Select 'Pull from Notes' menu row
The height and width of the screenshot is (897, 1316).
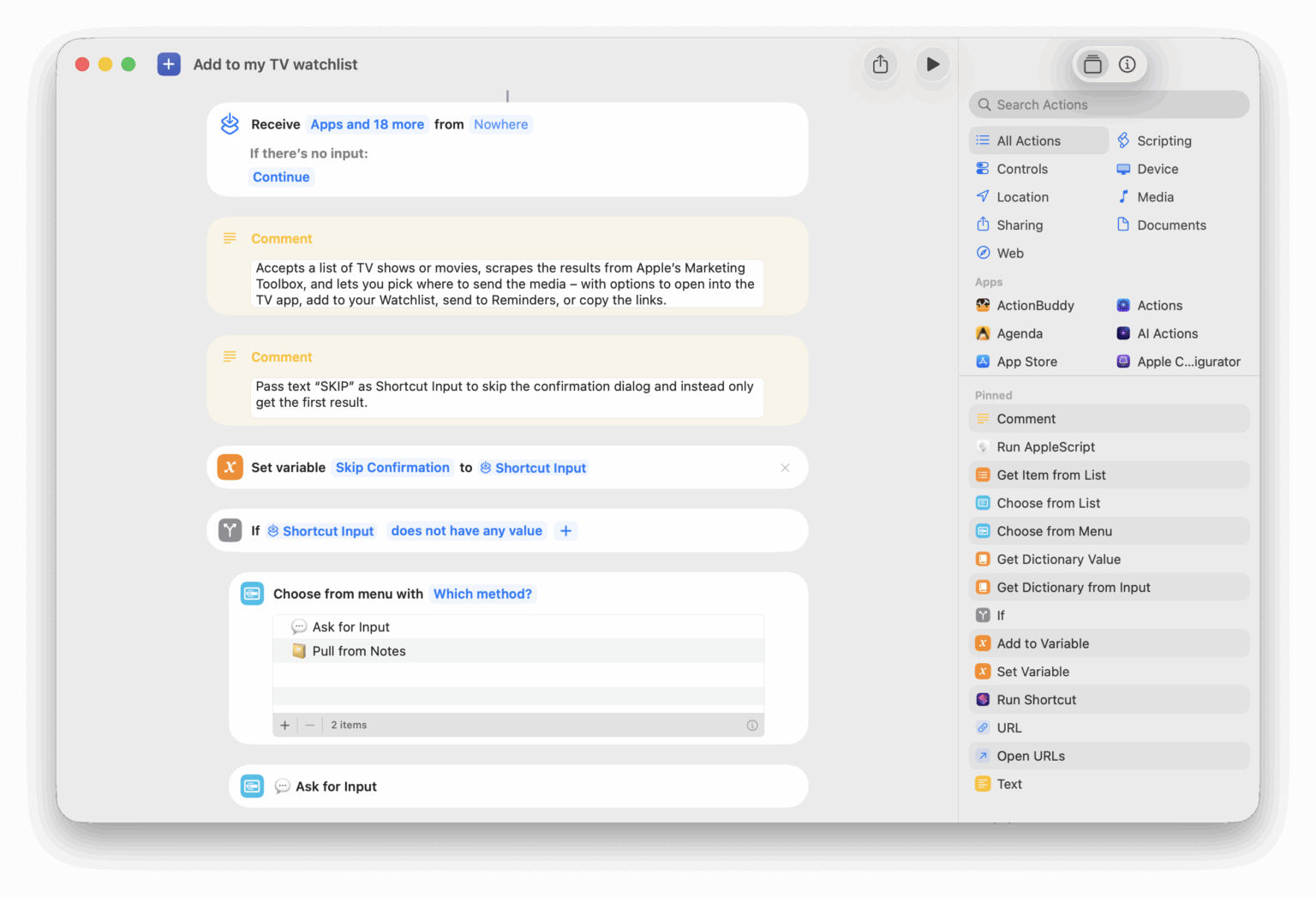tap(359, 651)
